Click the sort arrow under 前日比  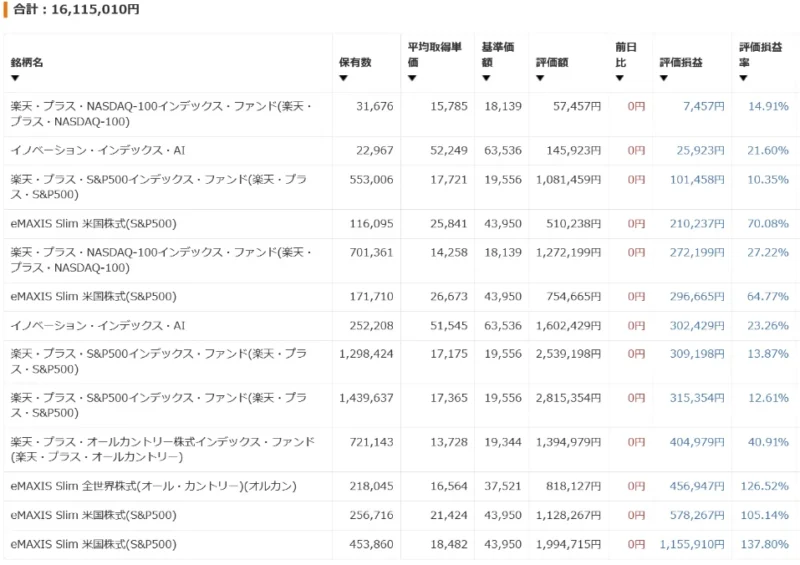click(x=619, y=78)
